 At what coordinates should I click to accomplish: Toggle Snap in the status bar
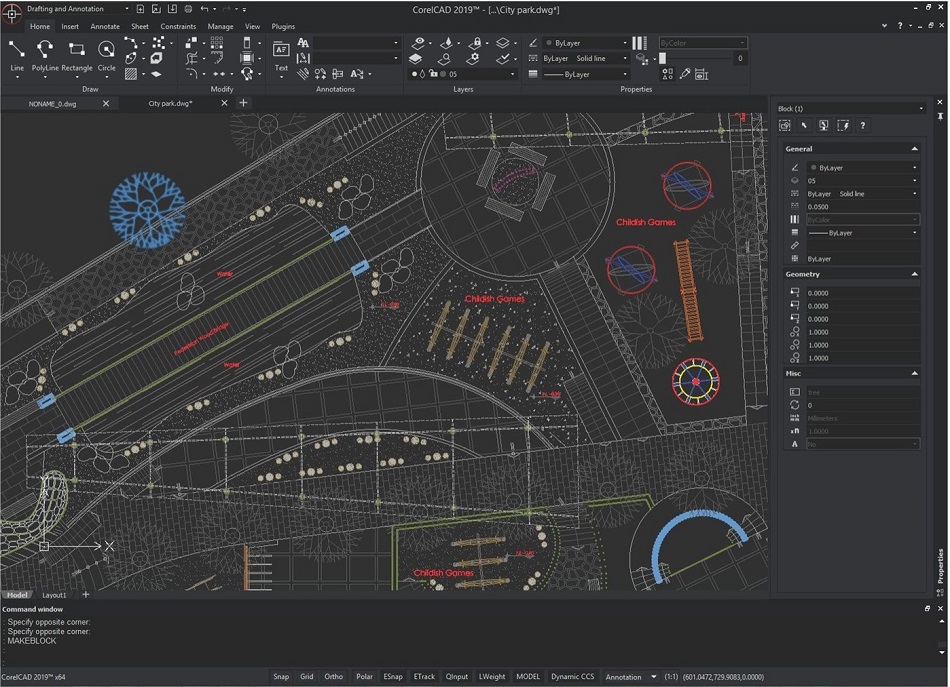[281, 677]
